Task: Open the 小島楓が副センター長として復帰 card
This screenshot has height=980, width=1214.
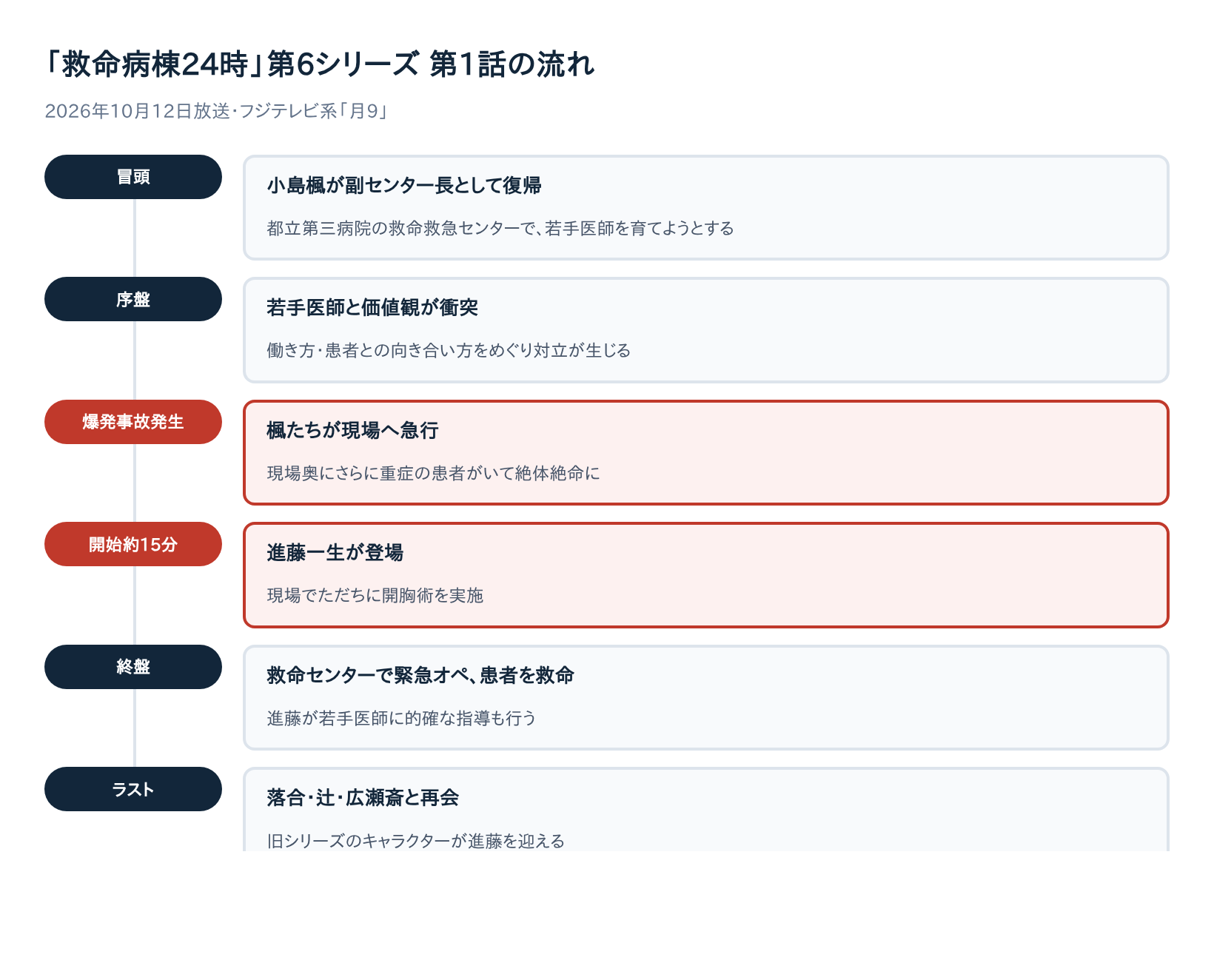Action: [x=706, y=207]
